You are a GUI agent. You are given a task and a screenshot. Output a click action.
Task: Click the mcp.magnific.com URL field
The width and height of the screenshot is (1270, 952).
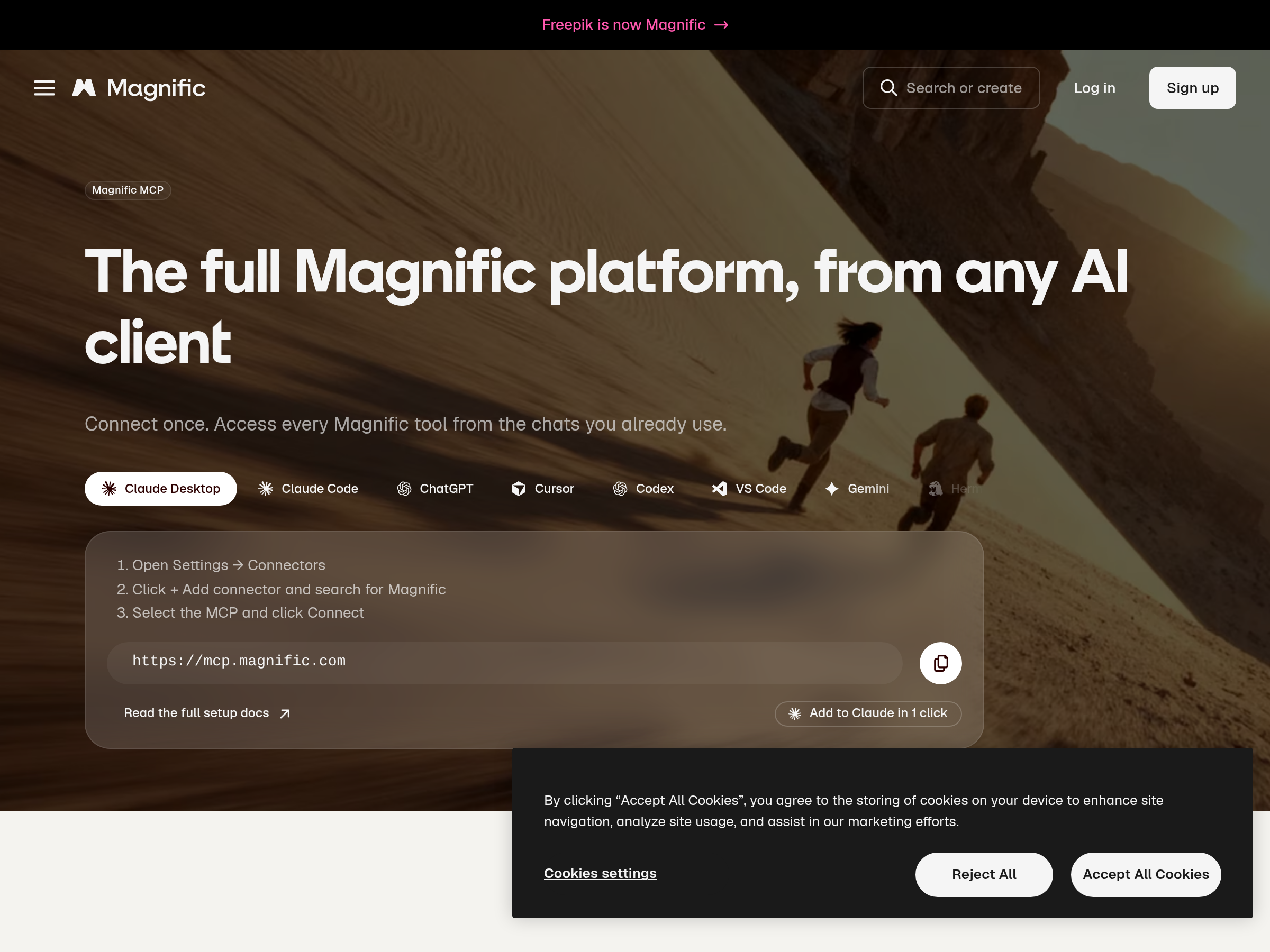504,662
